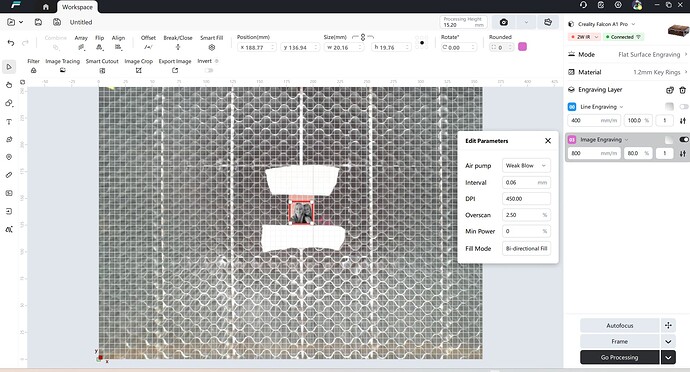
Task: Click the ruler measure tool in sidebar
Action: pos(9,175)
